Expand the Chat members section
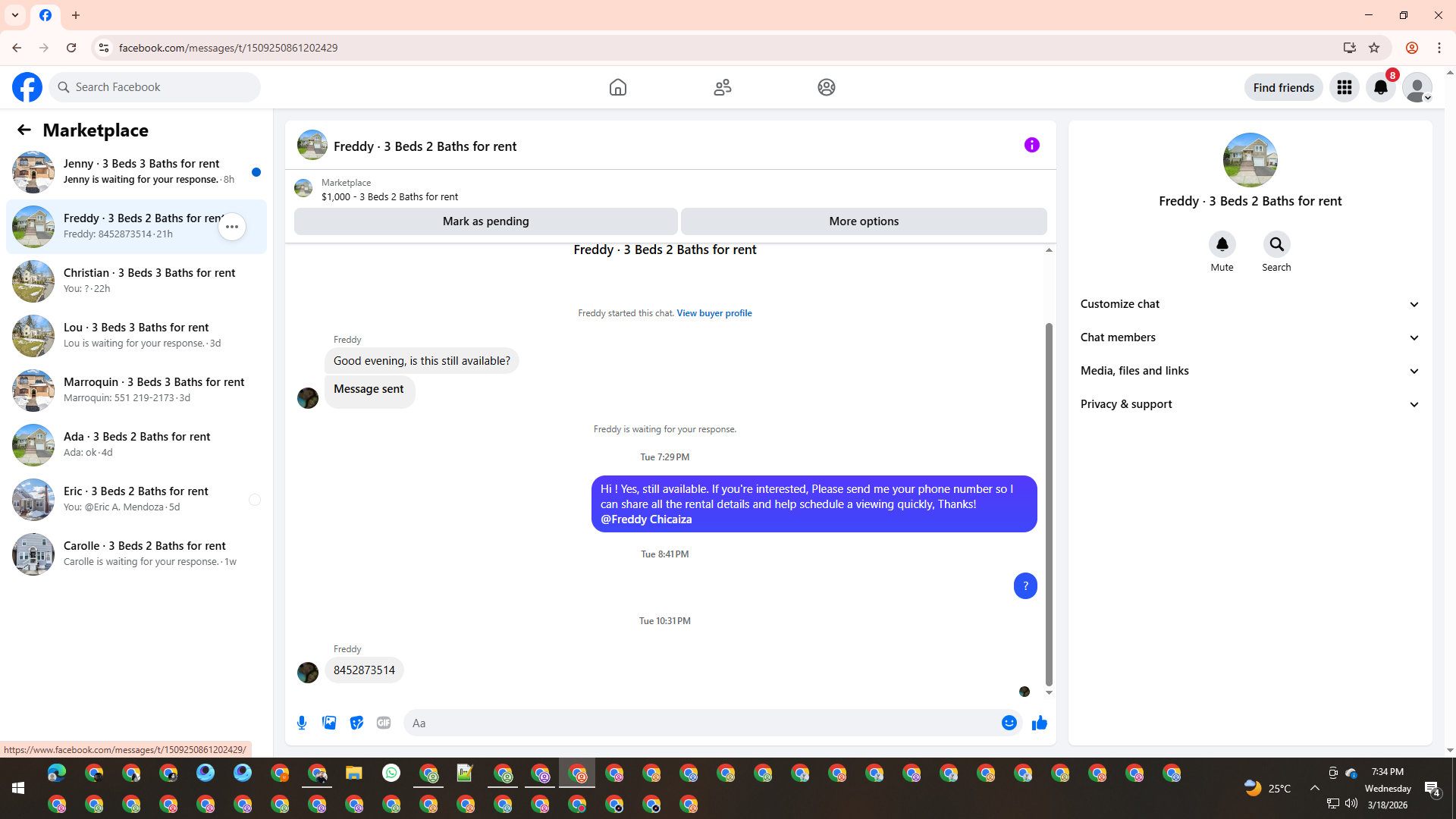1456x819 pixels. 1250,337
